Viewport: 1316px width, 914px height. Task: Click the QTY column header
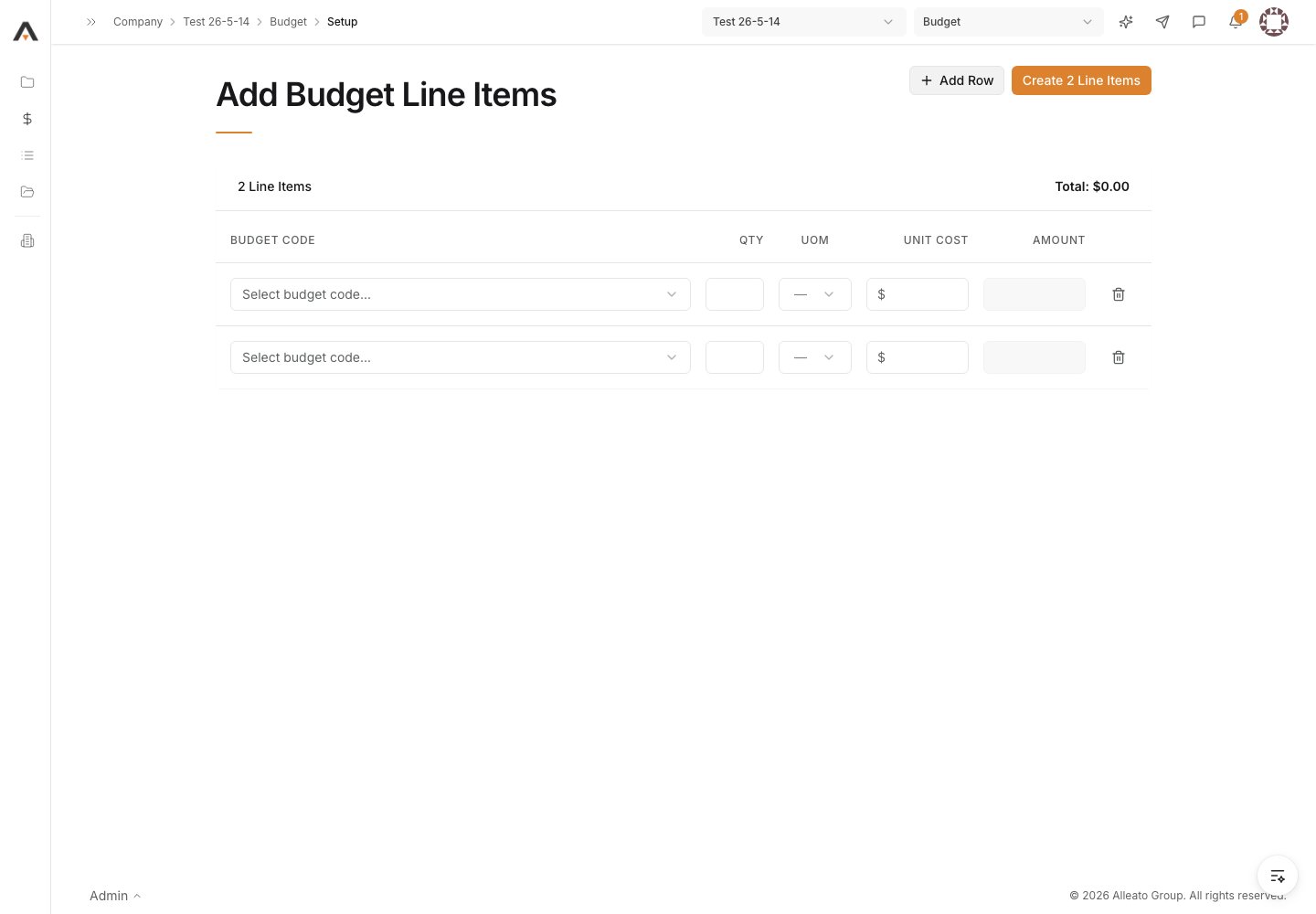tap(751, 240)
